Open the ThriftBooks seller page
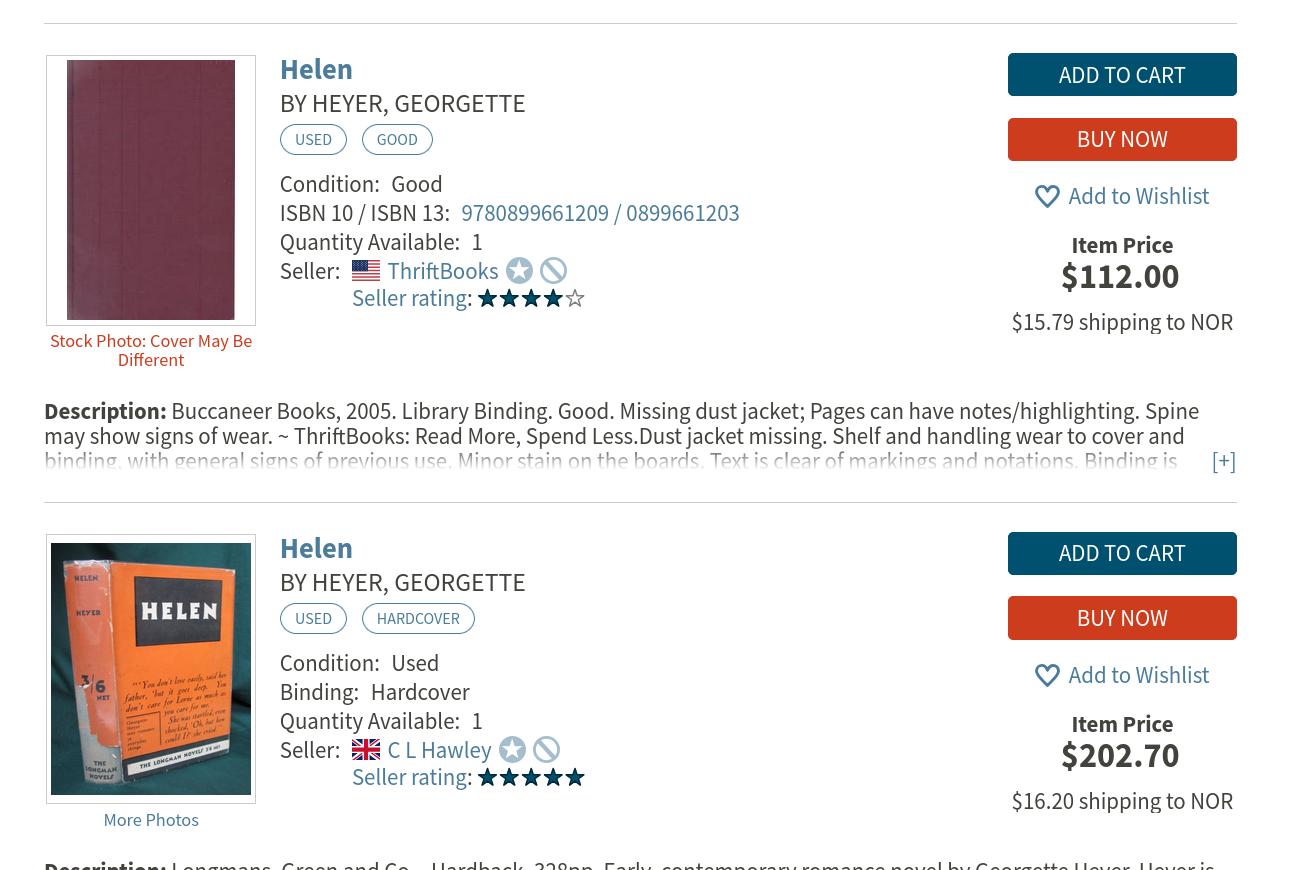This screenshot has height=870, width=1313. coord(442,271)
